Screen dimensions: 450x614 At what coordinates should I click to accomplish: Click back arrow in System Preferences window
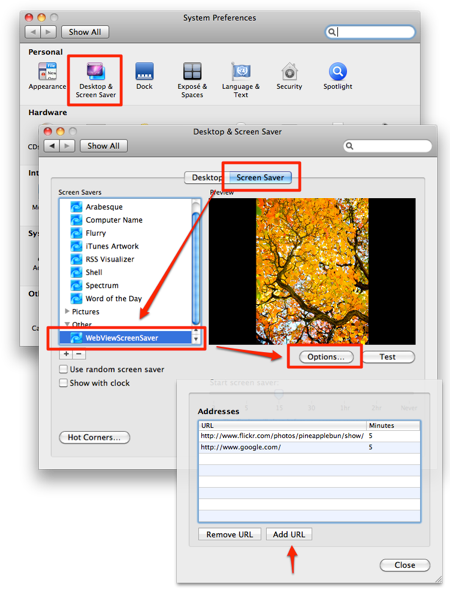pos(33,32)
